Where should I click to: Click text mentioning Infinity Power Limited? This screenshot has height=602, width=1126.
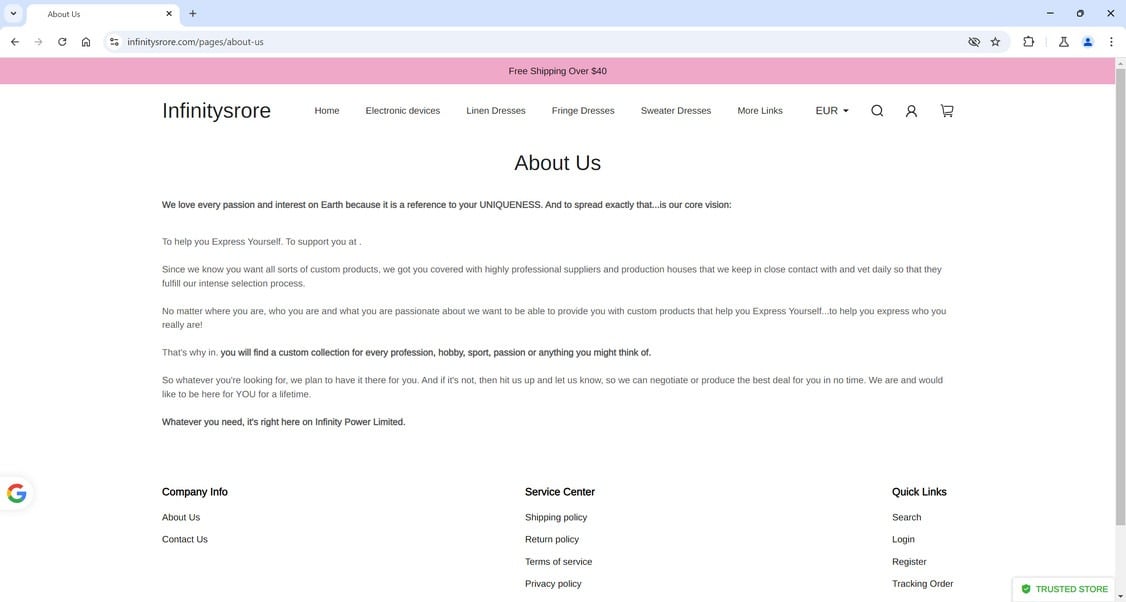click(284, 422)
